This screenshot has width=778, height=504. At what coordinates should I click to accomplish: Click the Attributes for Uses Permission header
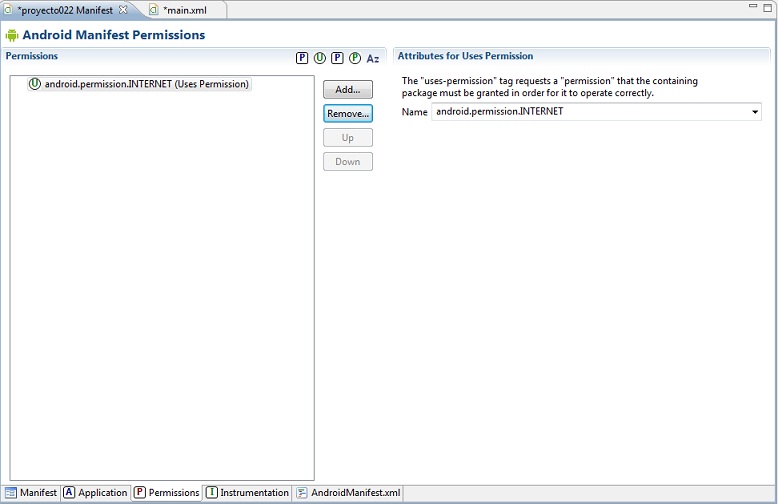point(465,56)
